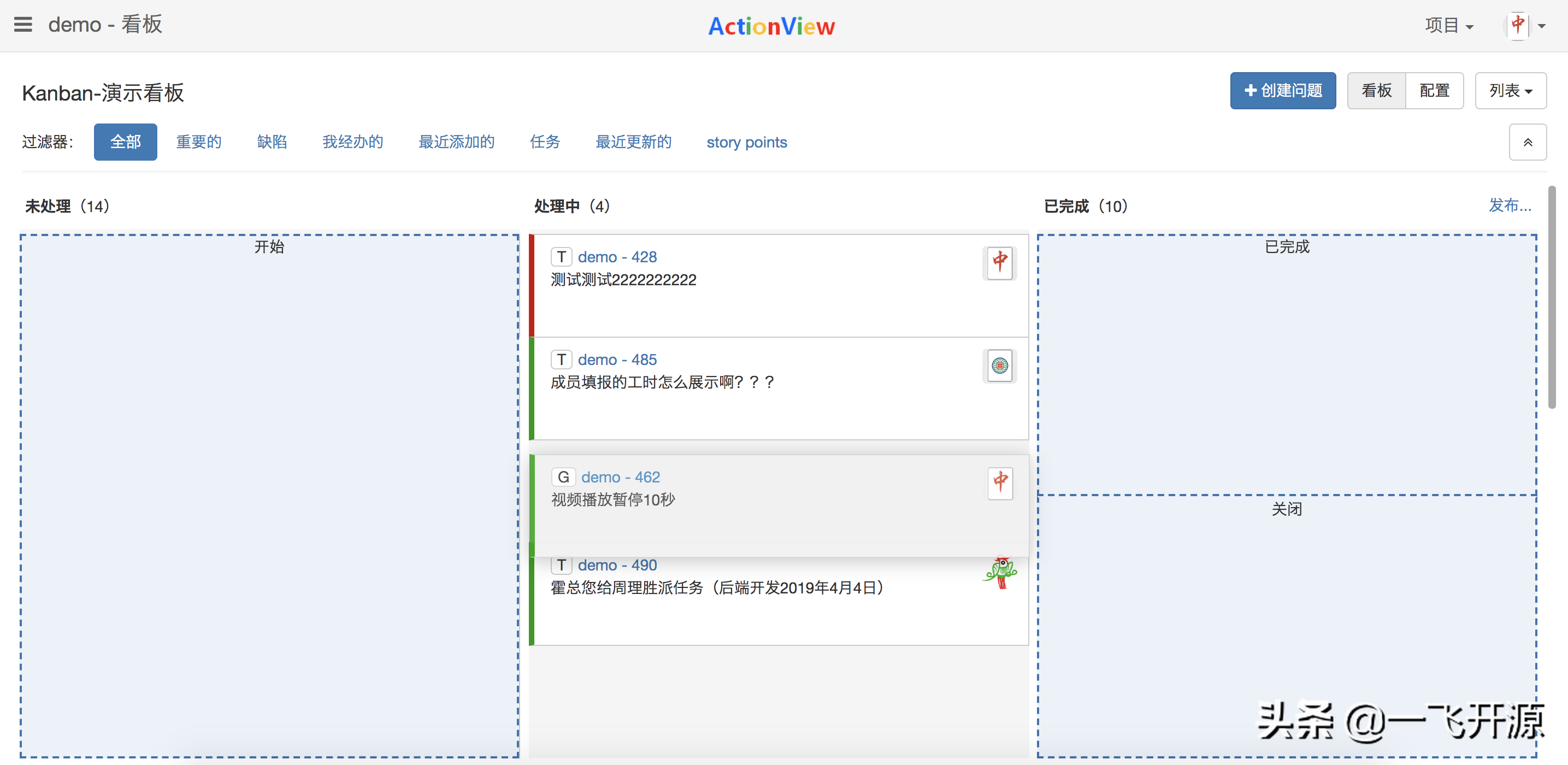Click the hamburger menu icon top-left
Viewport: 1568px width, 765px height.
point(23,24)
